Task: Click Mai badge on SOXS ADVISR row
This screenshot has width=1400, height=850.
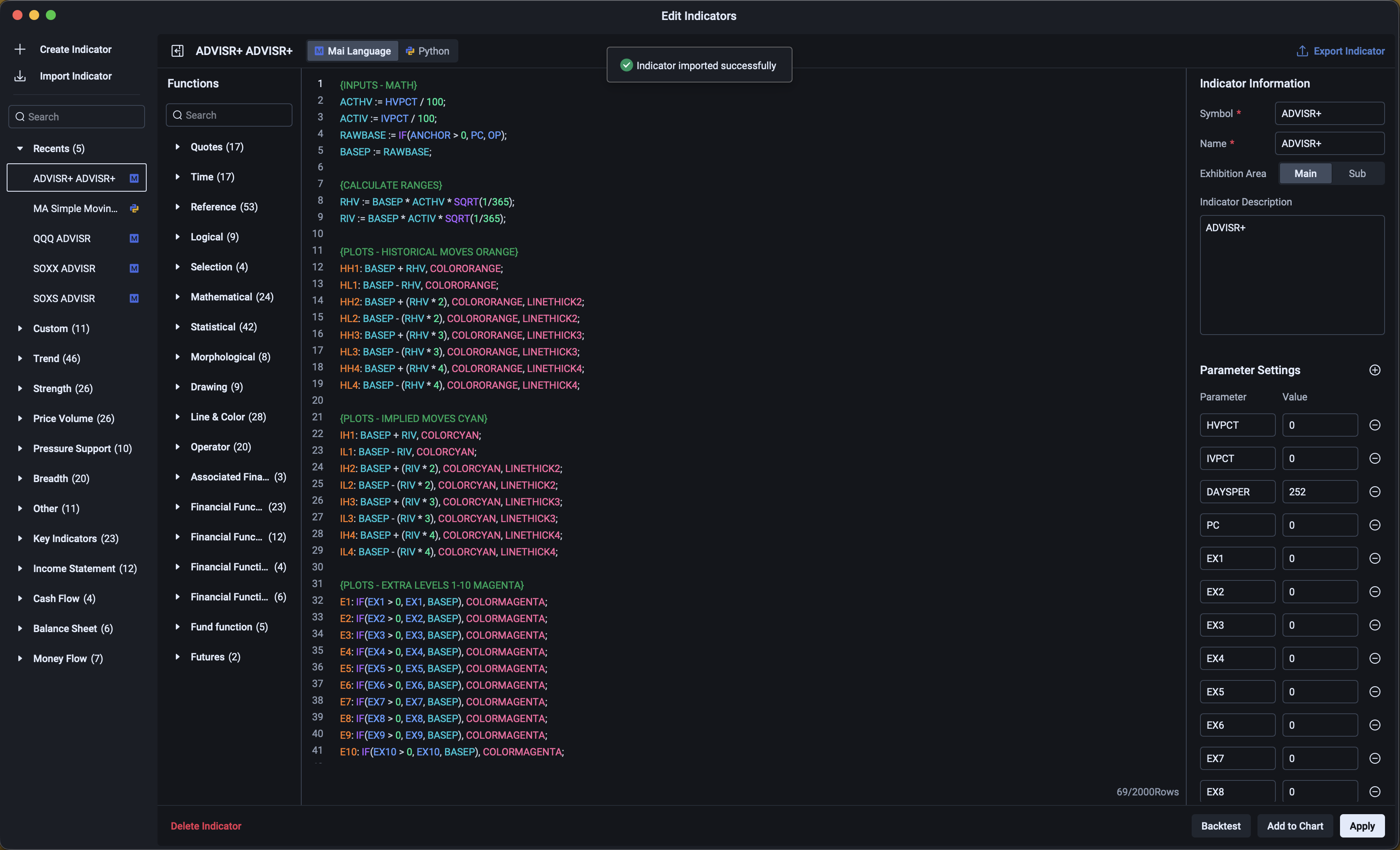Action: pyautogui.click(x=134, y=299)
